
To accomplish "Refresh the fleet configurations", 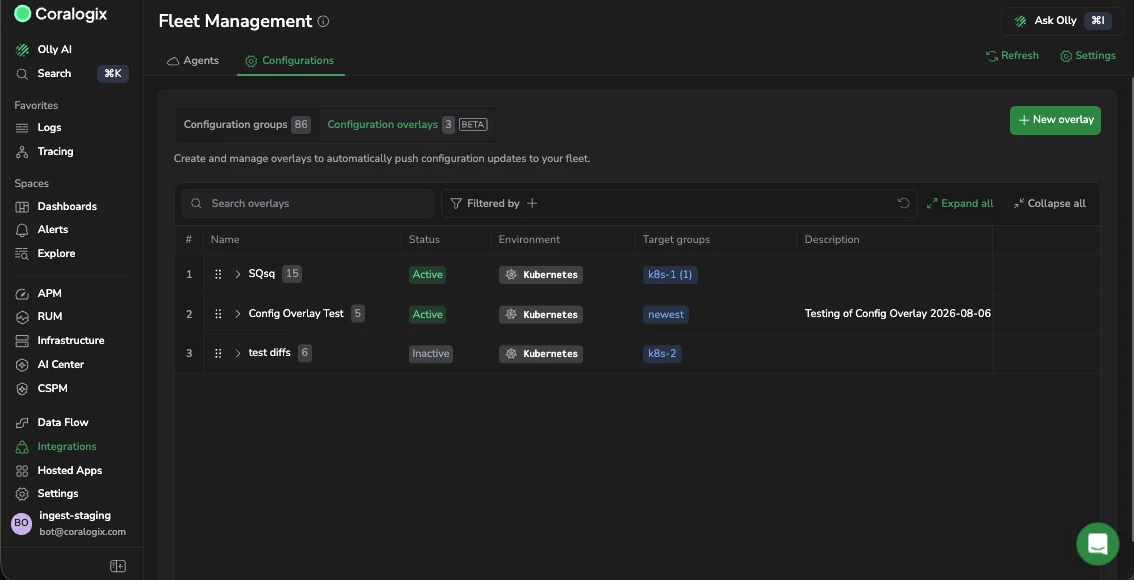I will coord(1012,56).
